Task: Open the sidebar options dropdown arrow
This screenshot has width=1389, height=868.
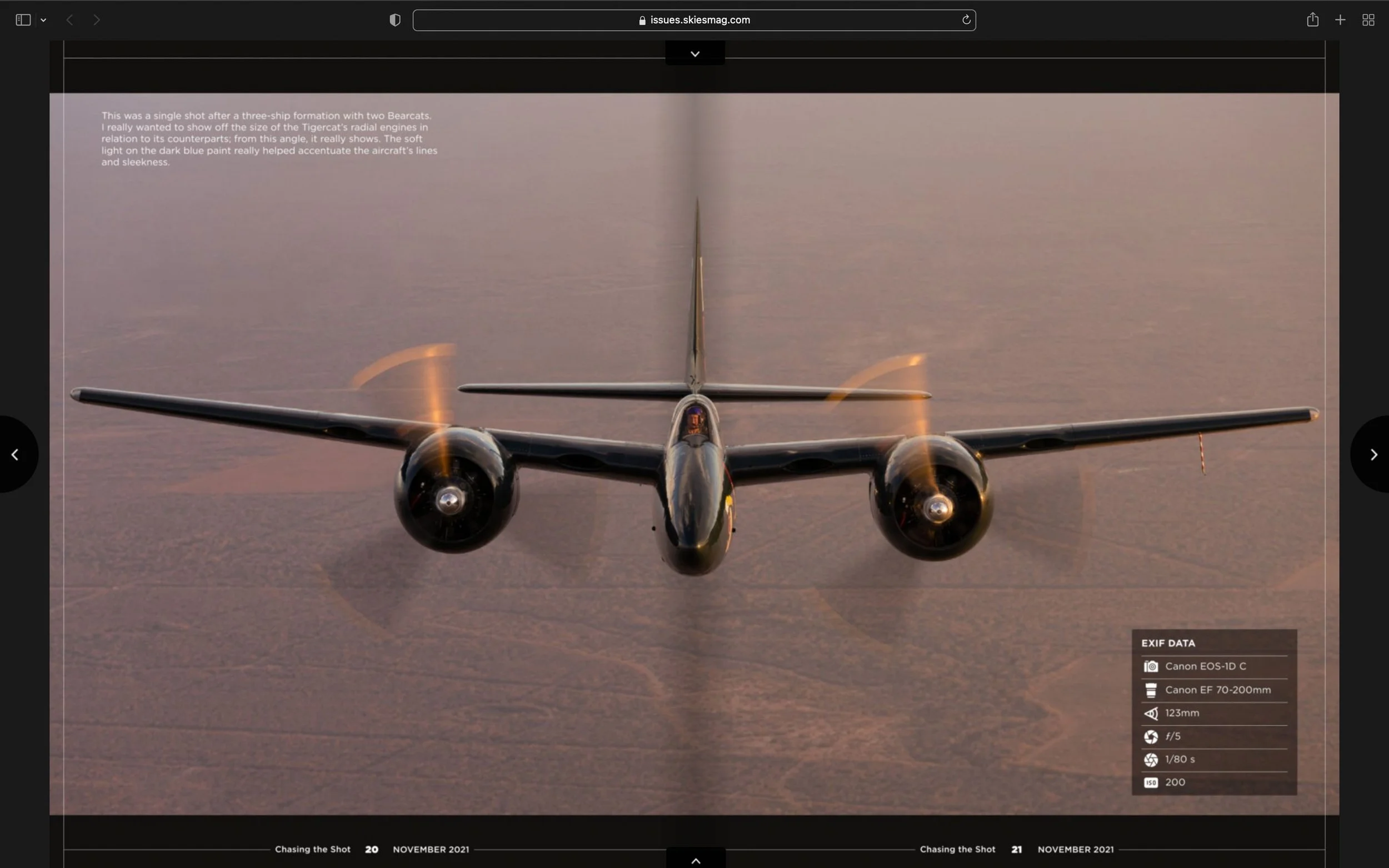Action: tap(43, 20)
